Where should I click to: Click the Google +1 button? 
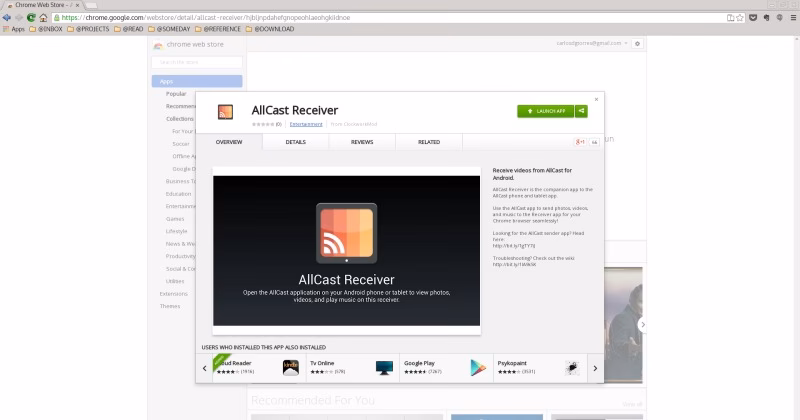[580, 142]
